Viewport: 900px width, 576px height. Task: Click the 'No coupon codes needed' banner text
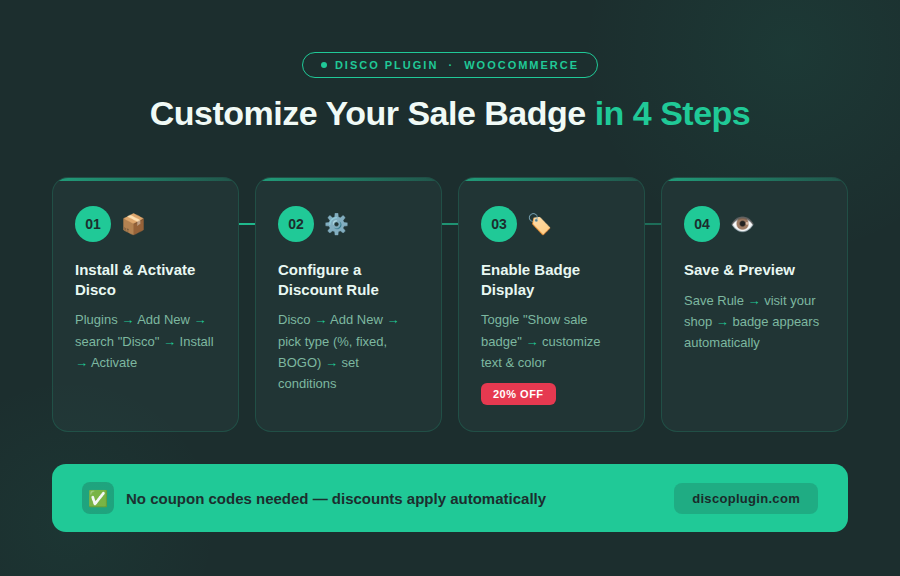(217, 499)
